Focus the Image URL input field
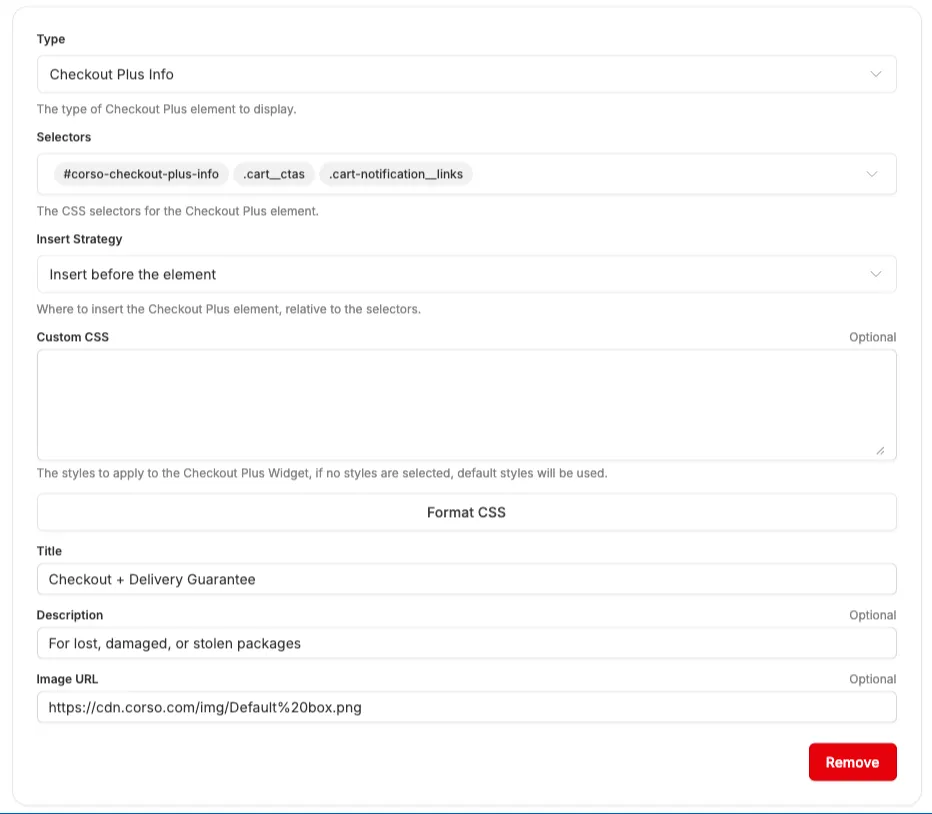 466,707
